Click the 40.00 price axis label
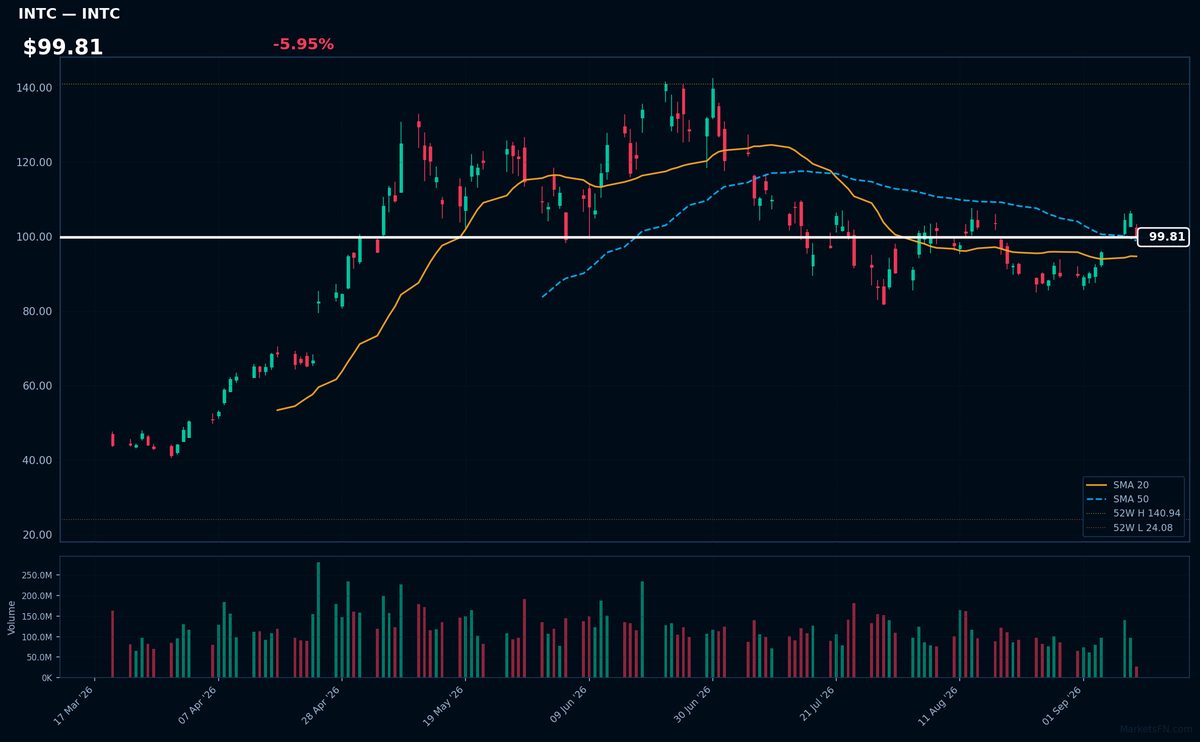This screenshot has width=1200, height=742. 37,460
